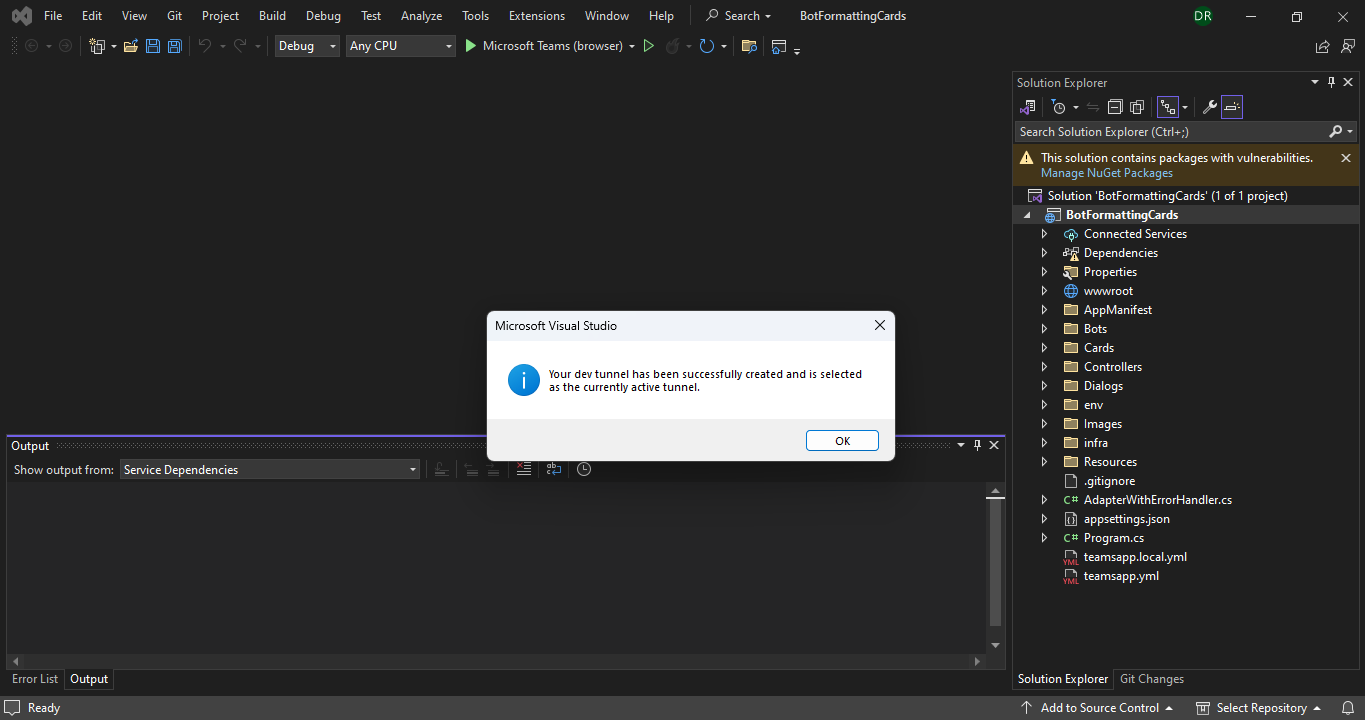The height and width of the screenshot is (720, 1365).
Task: Click Select Repository in status bar
Action: pos(1259,708)
